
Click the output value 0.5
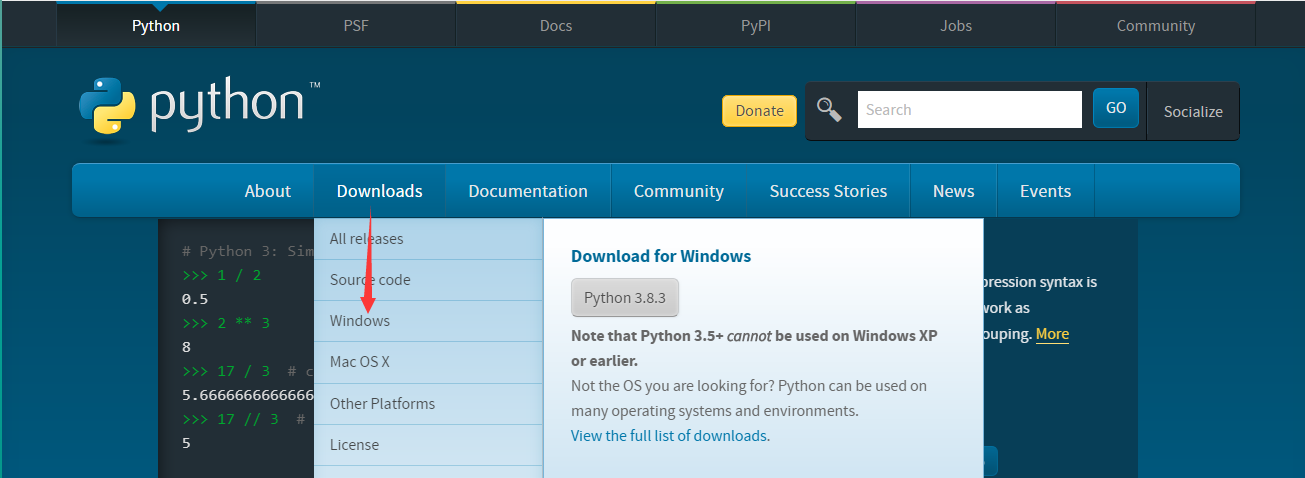(195, 299)
